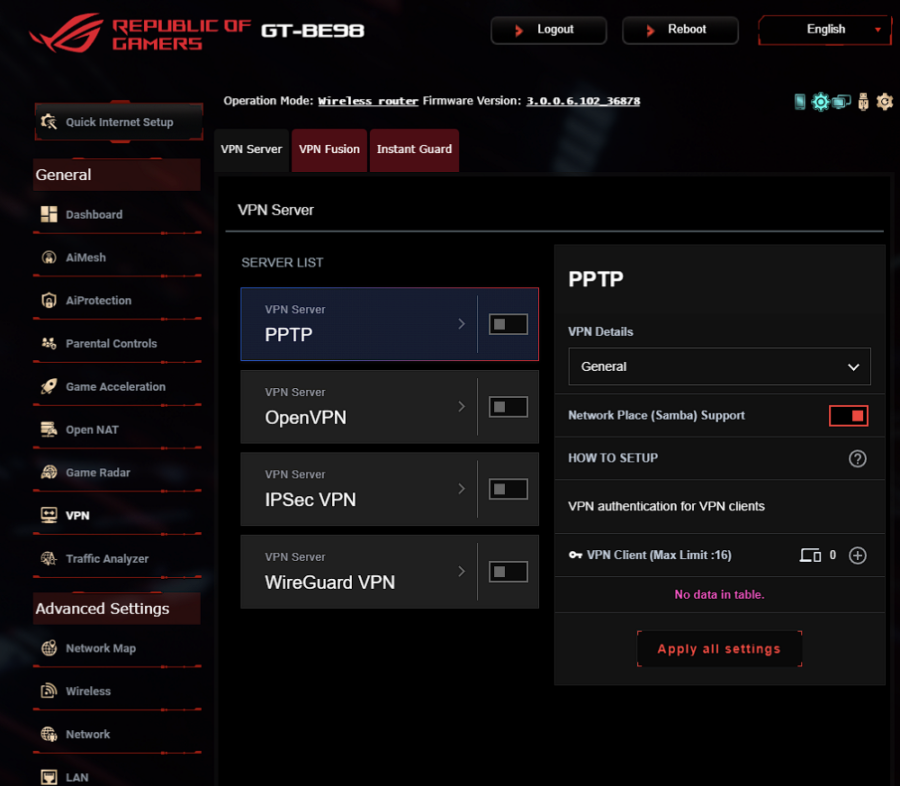
Task: Open the Quick Internet Setup button
Action: coord(119,122)
